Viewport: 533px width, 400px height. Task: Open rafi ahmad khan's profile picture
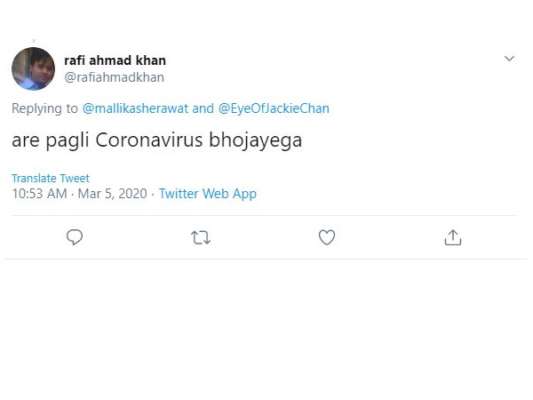[x=33, y=69]
